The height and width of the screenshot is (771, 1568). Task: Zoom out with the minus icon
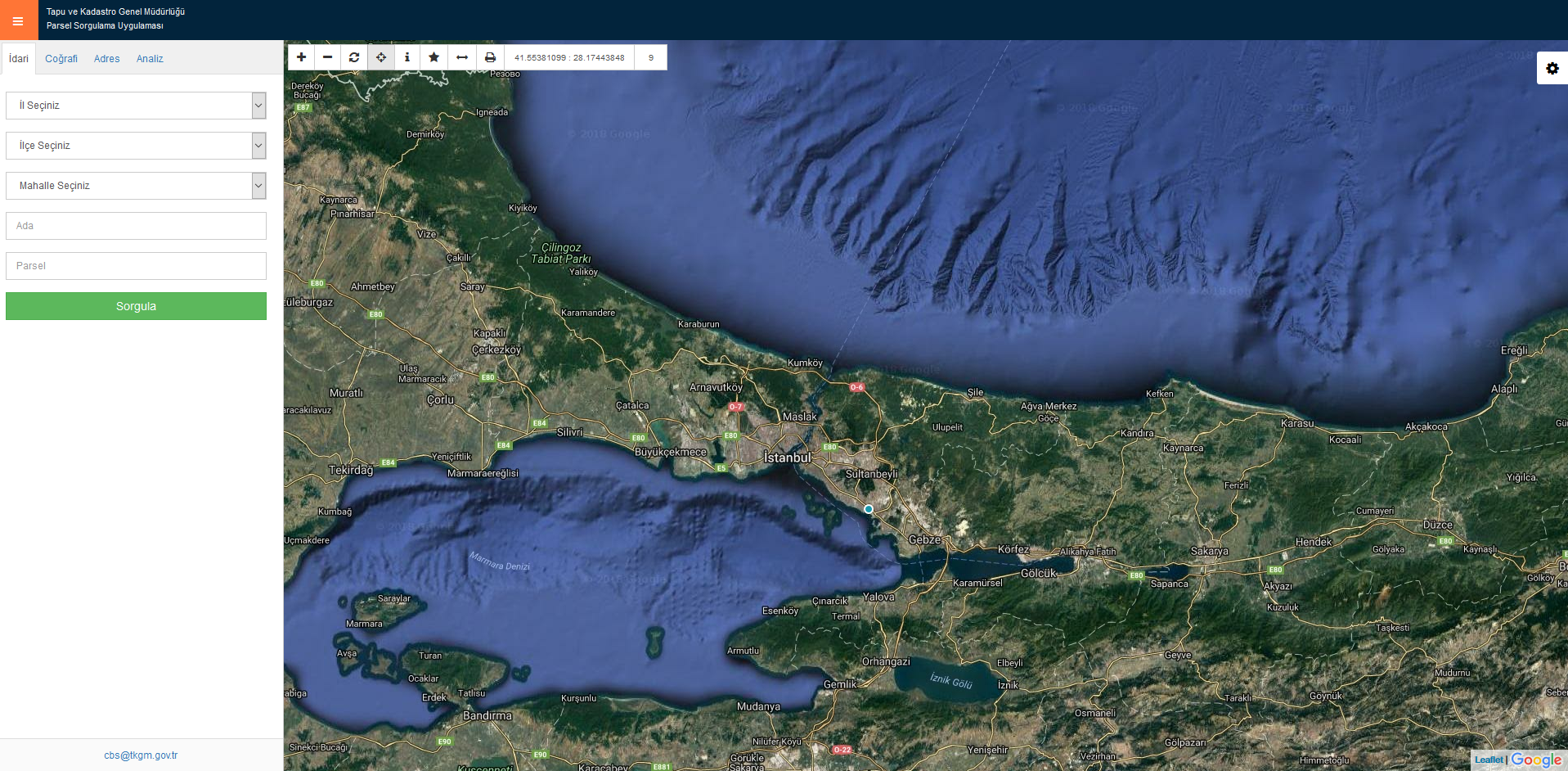pos(327,57)
